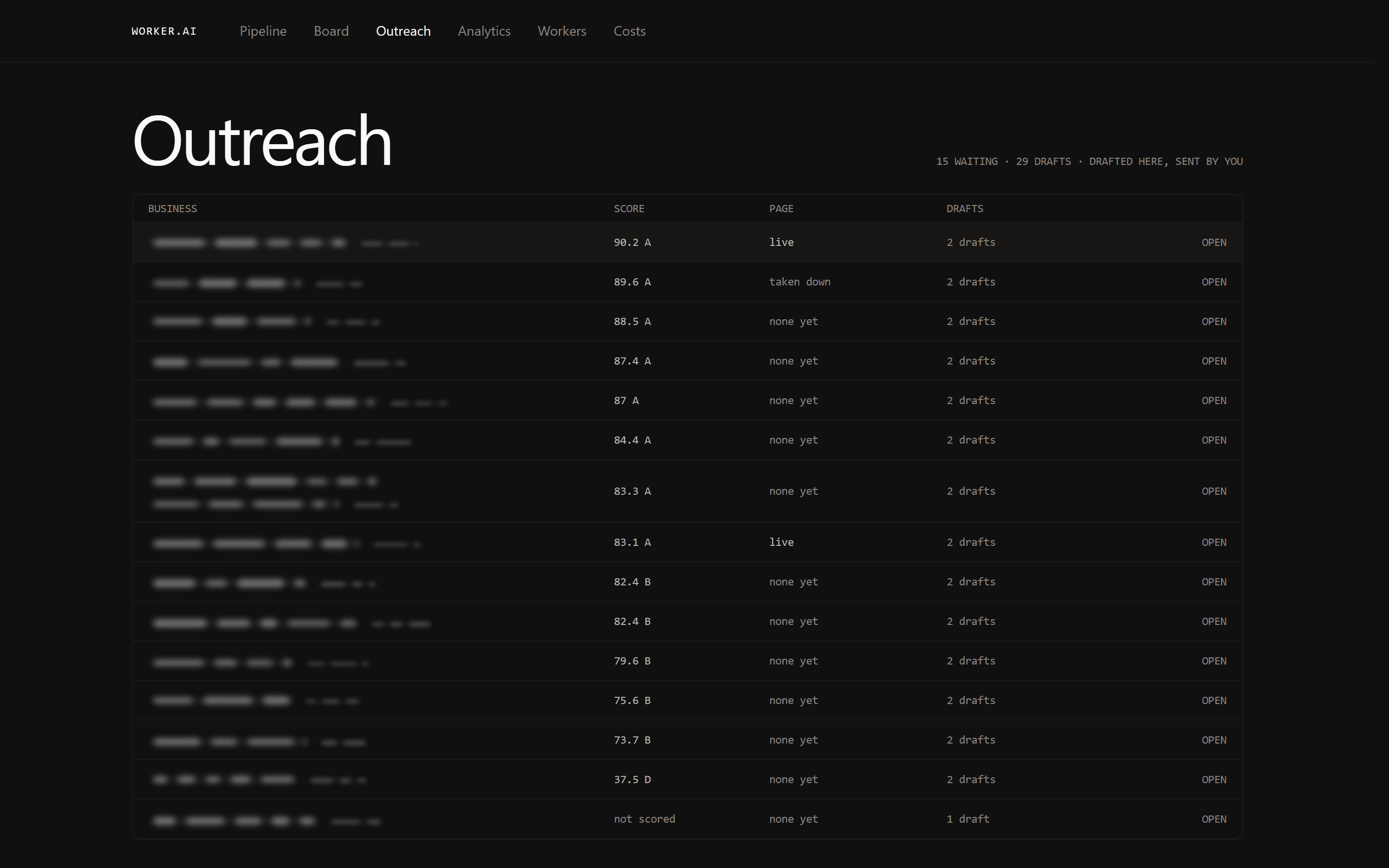This screenshot has height=868, width=1389.
Task: Click 'live' status in the 83.1 A row
Action: click(x=781, y=542)
